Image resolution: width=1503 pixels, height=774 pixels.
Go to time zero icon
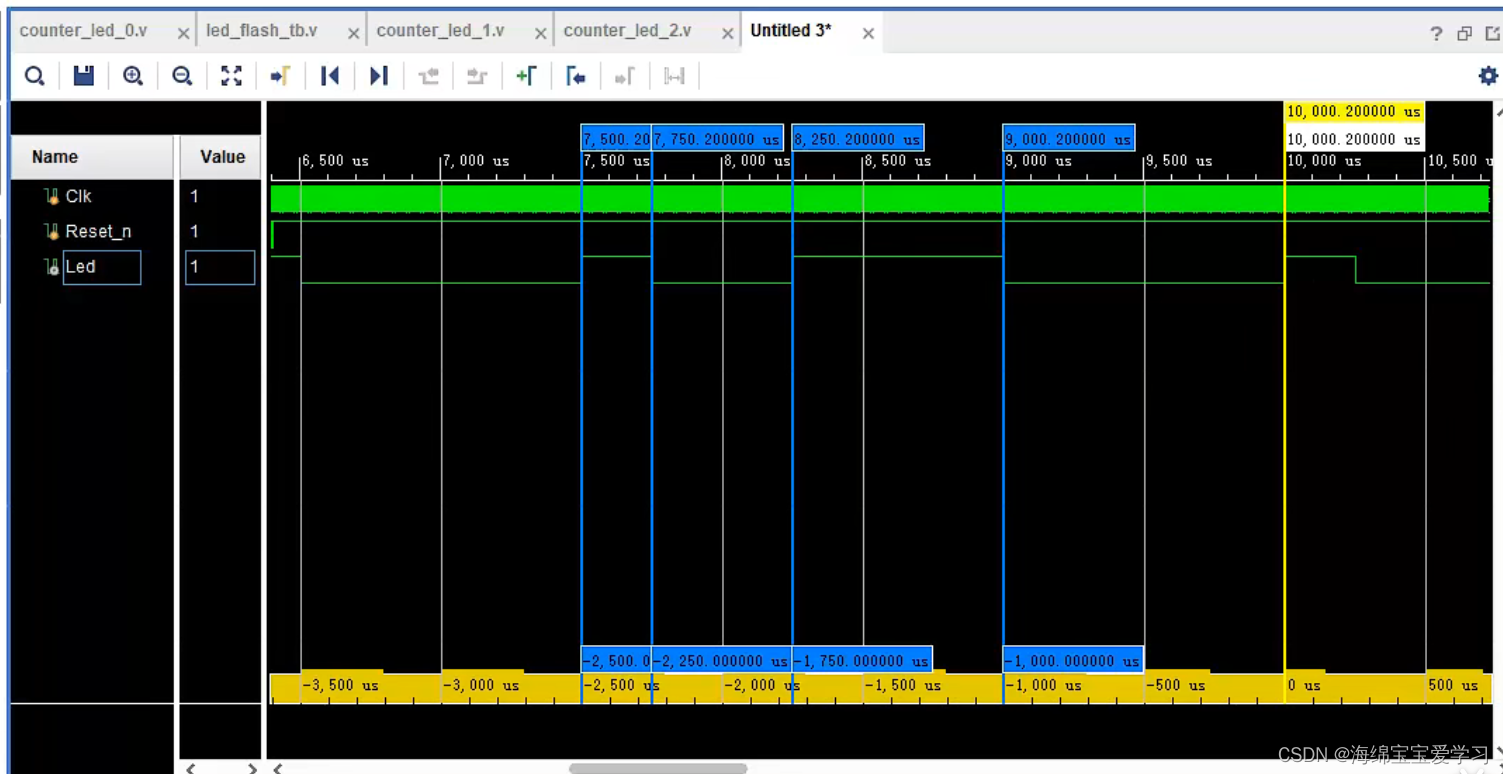coord(329,76)
